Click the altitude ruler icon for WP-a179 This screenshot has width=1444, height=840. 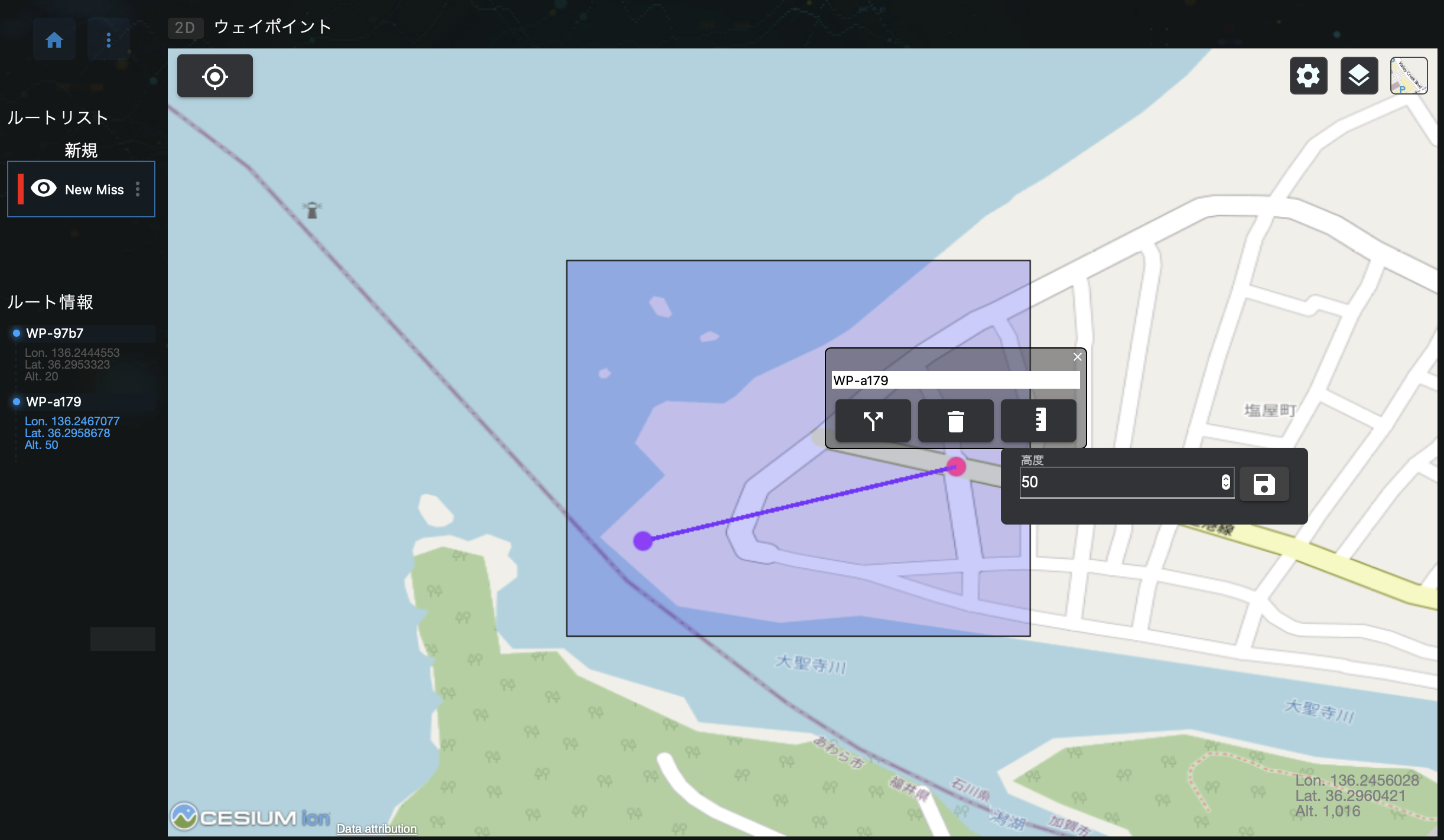tap(1038, 421)
